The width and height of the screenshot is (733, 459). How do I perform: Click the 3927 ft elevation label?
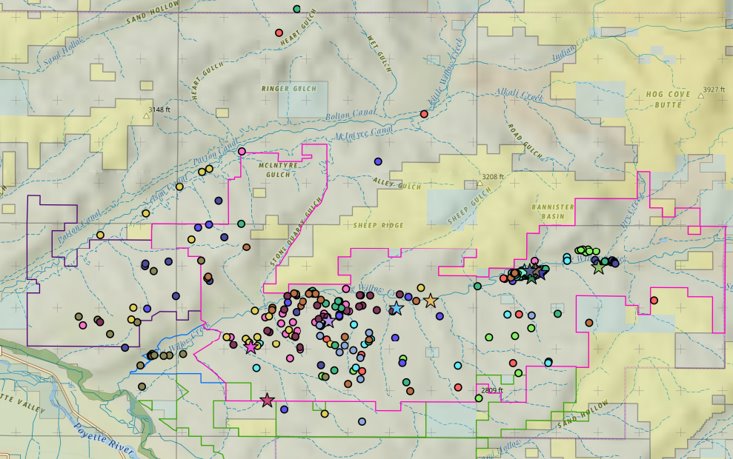[x=715, y=89]
